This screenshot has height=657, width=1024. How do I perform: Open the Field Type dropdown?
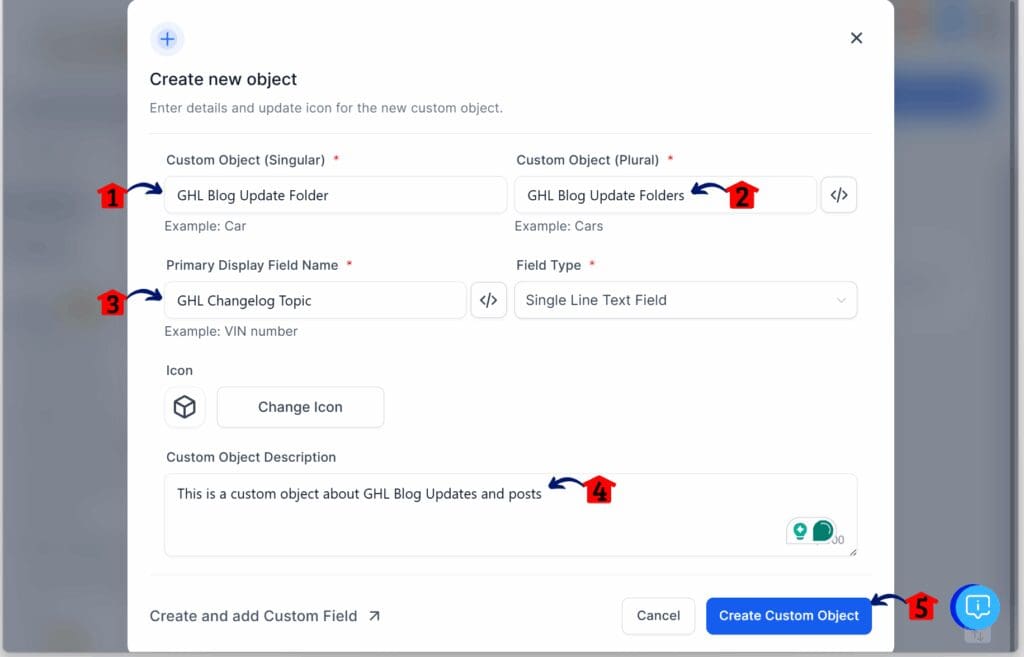685,300
